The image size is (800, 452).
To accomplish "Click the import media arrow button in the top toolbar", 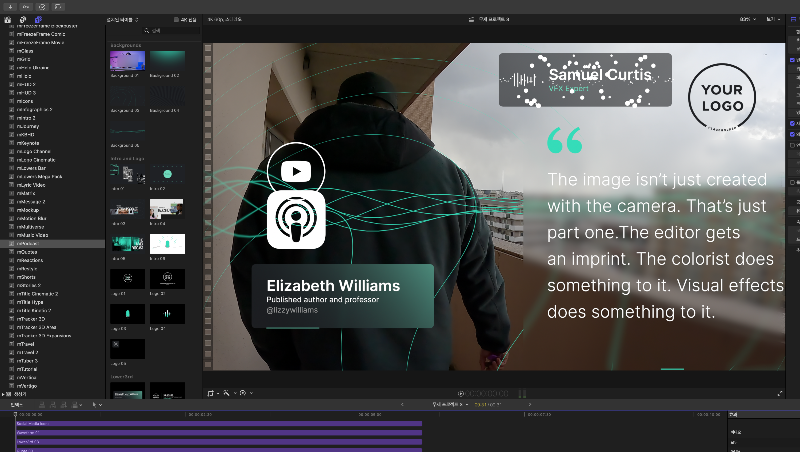I will 10,7.
